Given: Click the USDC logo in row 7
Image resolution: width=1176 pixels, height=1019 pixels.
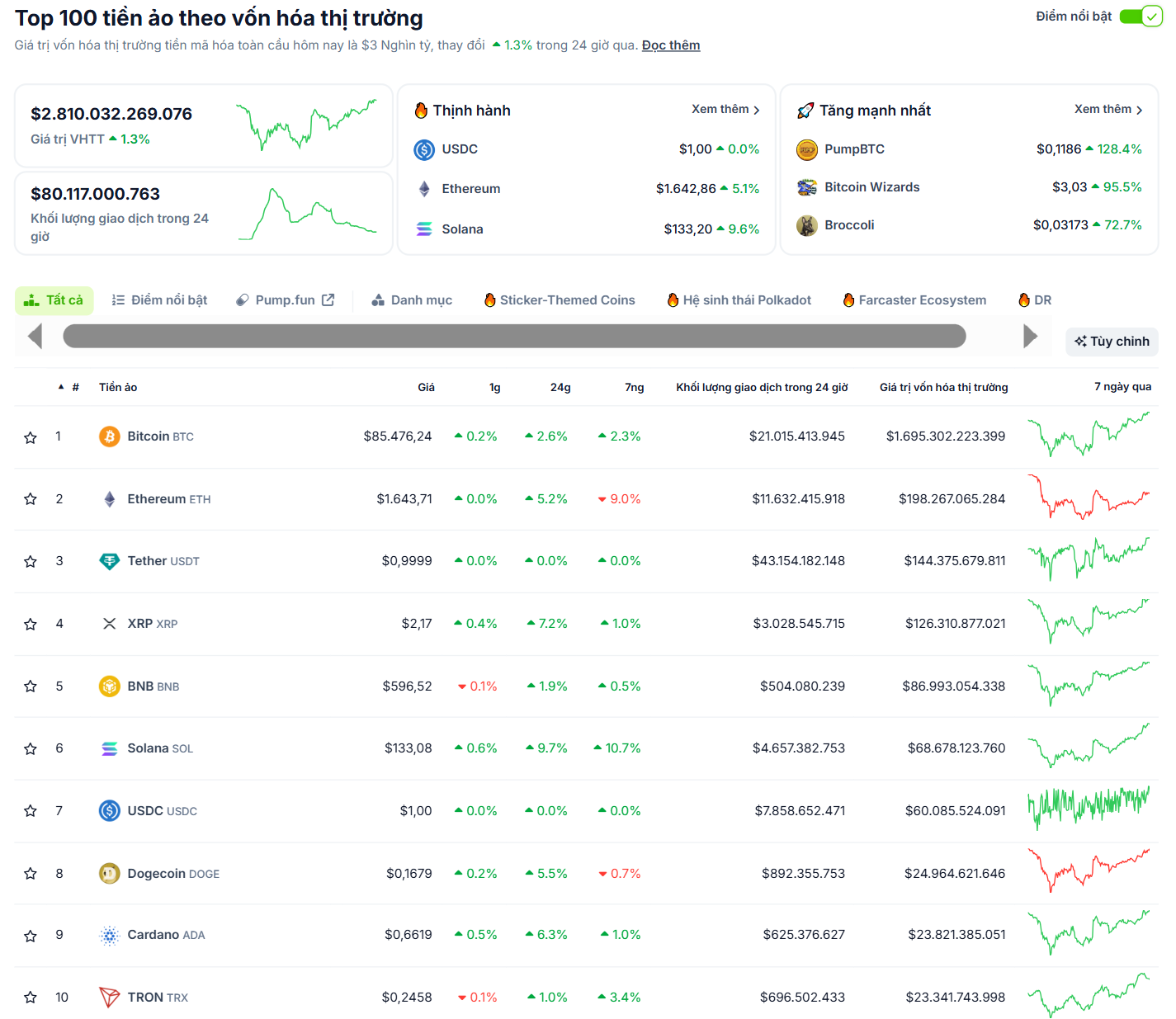Looking at the screenshot, I should (x=109, y=811).
